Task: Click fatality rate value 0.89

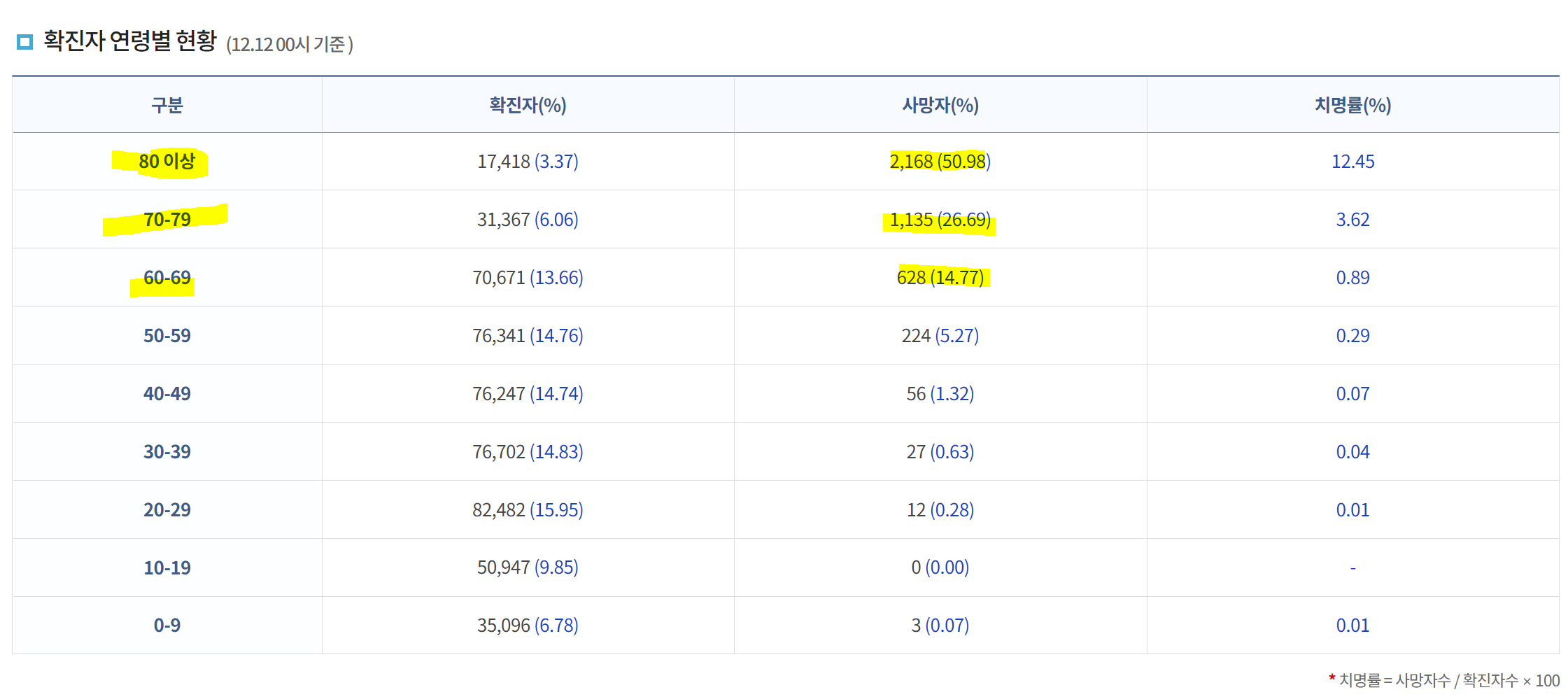Action: [1352, 278]
